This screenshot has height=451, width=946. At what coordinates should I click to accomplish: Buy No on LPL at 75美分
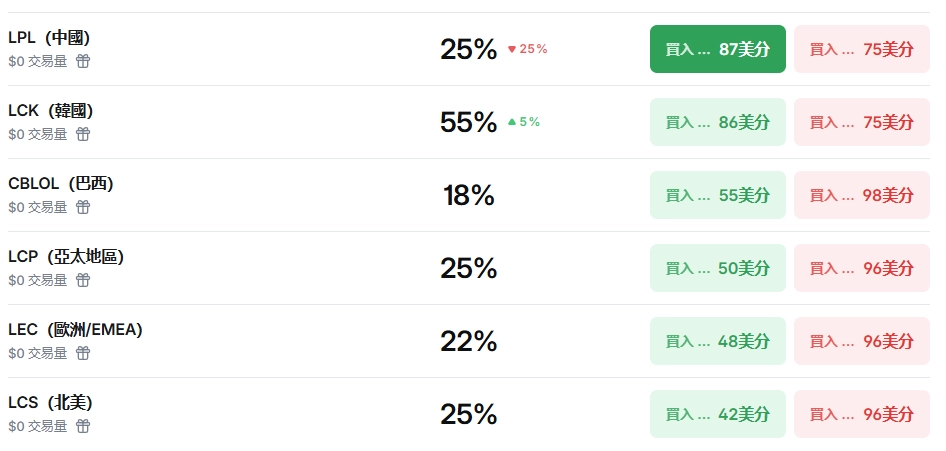coord(861,49)
